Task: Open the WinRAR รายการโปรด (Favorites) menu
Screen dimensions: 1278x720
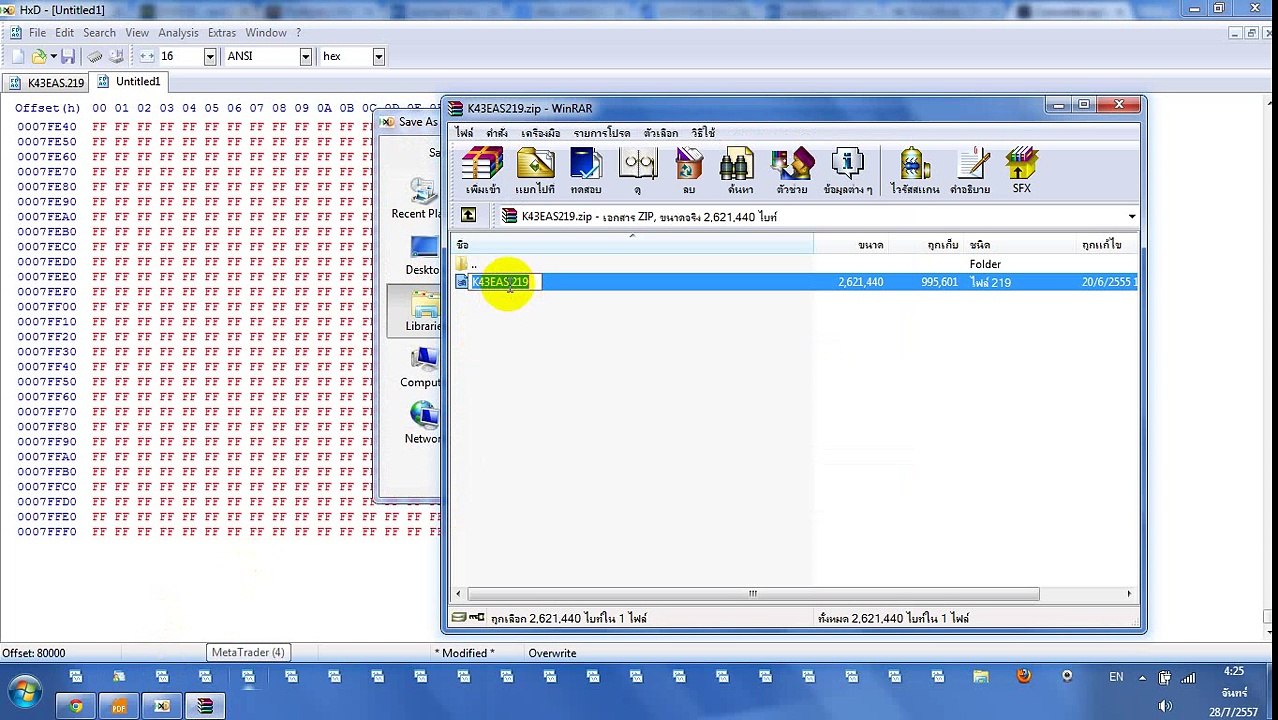Action: 602,133
